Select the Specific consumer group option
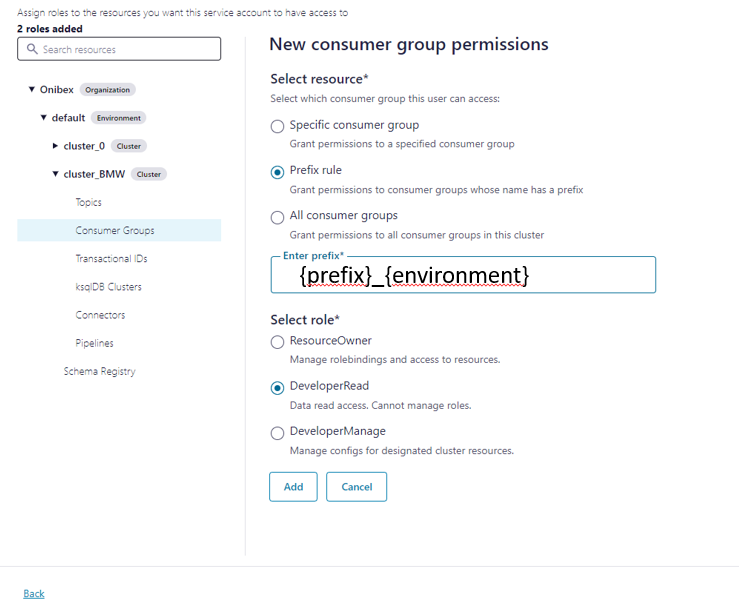Screen dimensions: 739x608 (277, 126)
